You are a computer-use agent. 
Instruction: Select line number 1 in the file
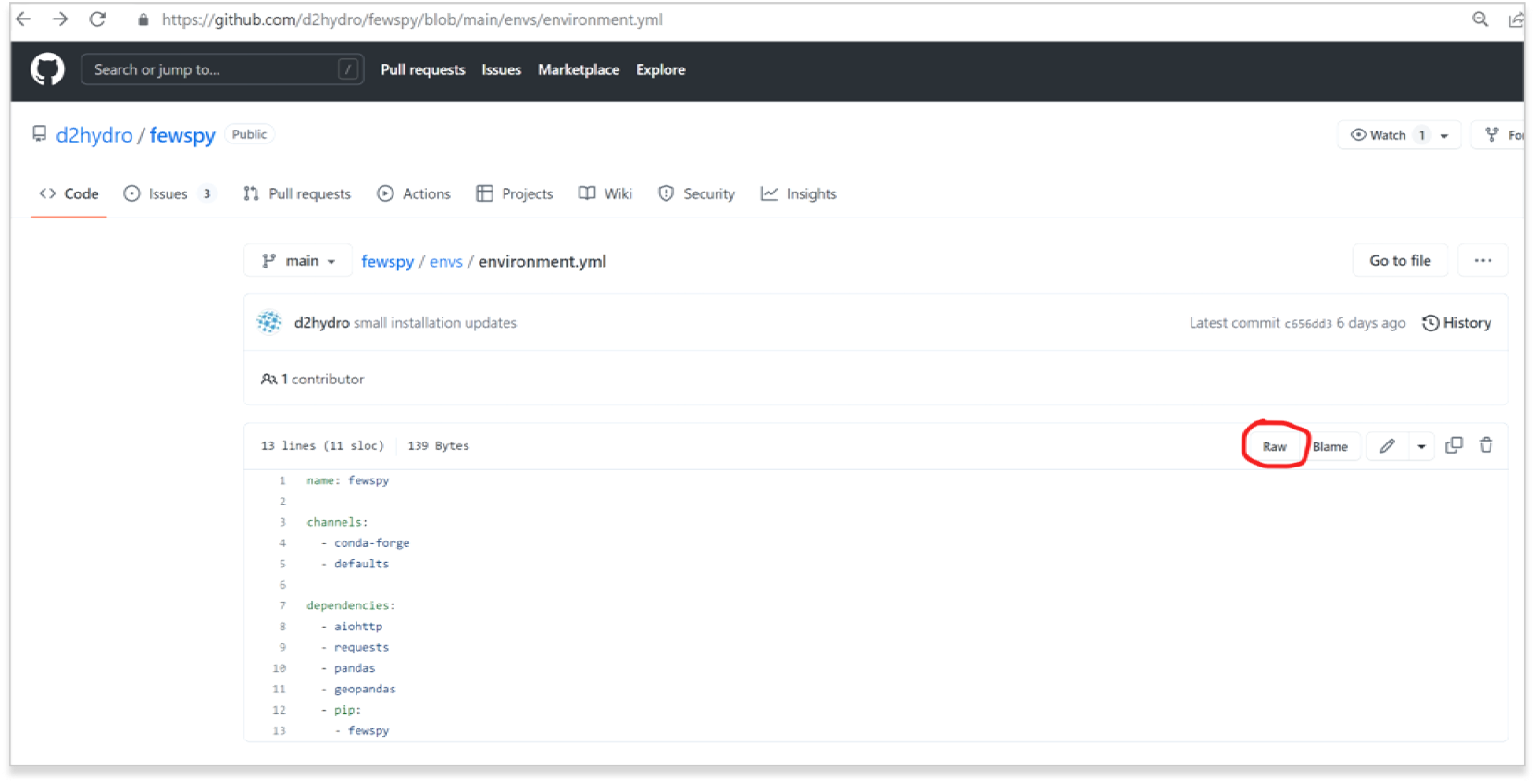(282, 480)
